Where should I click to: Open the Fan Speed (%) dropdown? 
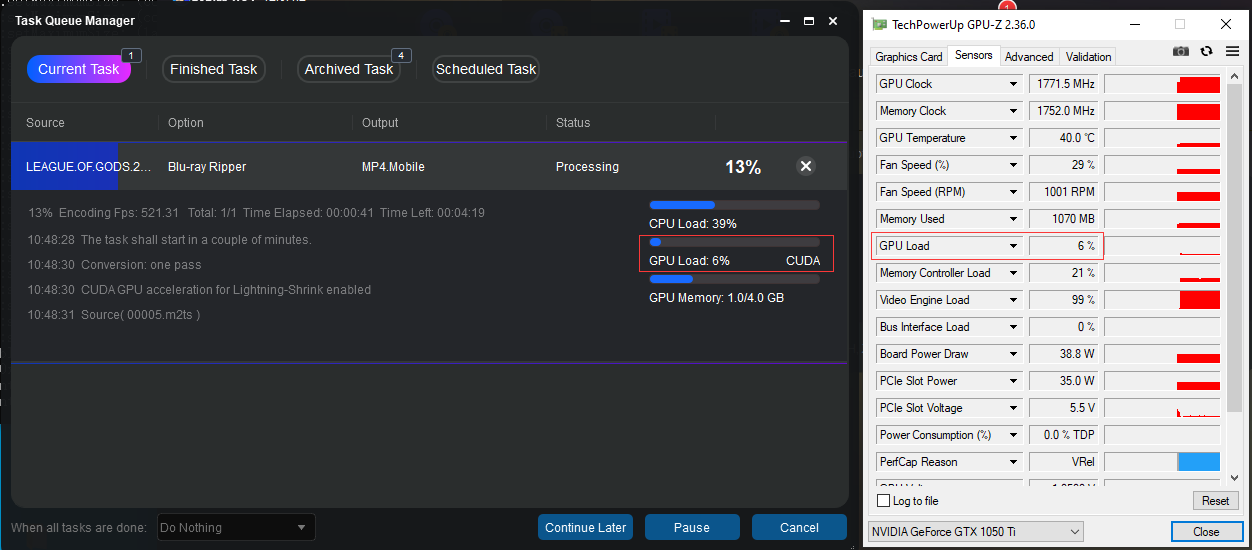click(x=1013, y=165)
